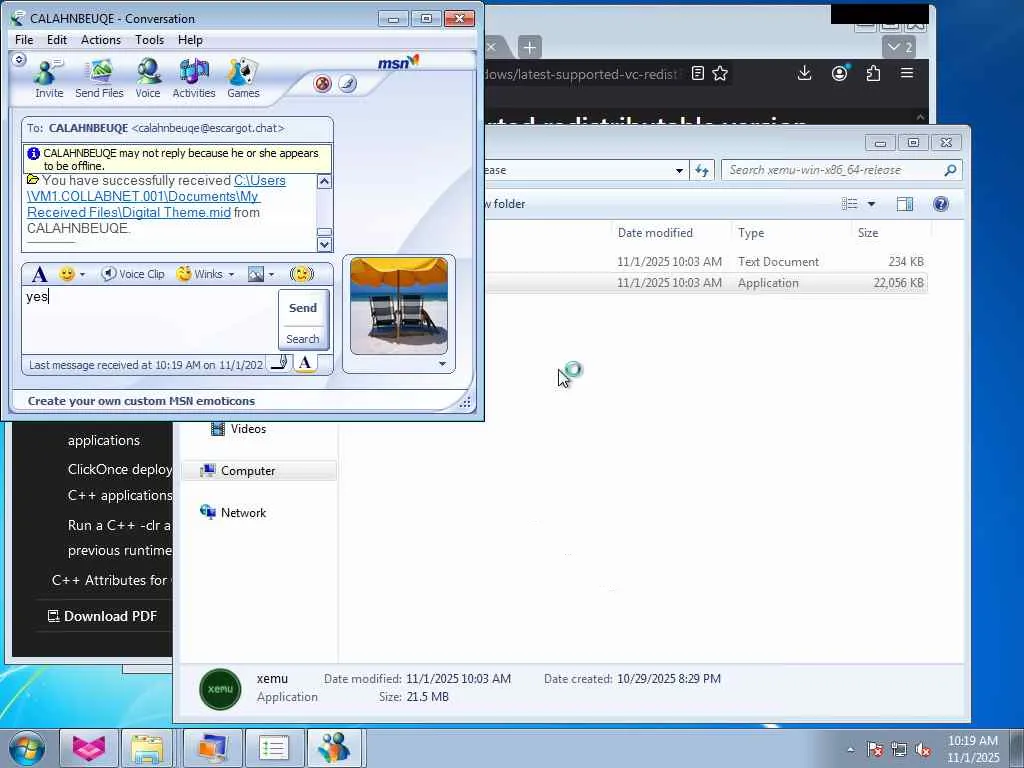The image size is (1024, 768).
Task: Open display picture options dropdown arrow
Action: point(442,364)
